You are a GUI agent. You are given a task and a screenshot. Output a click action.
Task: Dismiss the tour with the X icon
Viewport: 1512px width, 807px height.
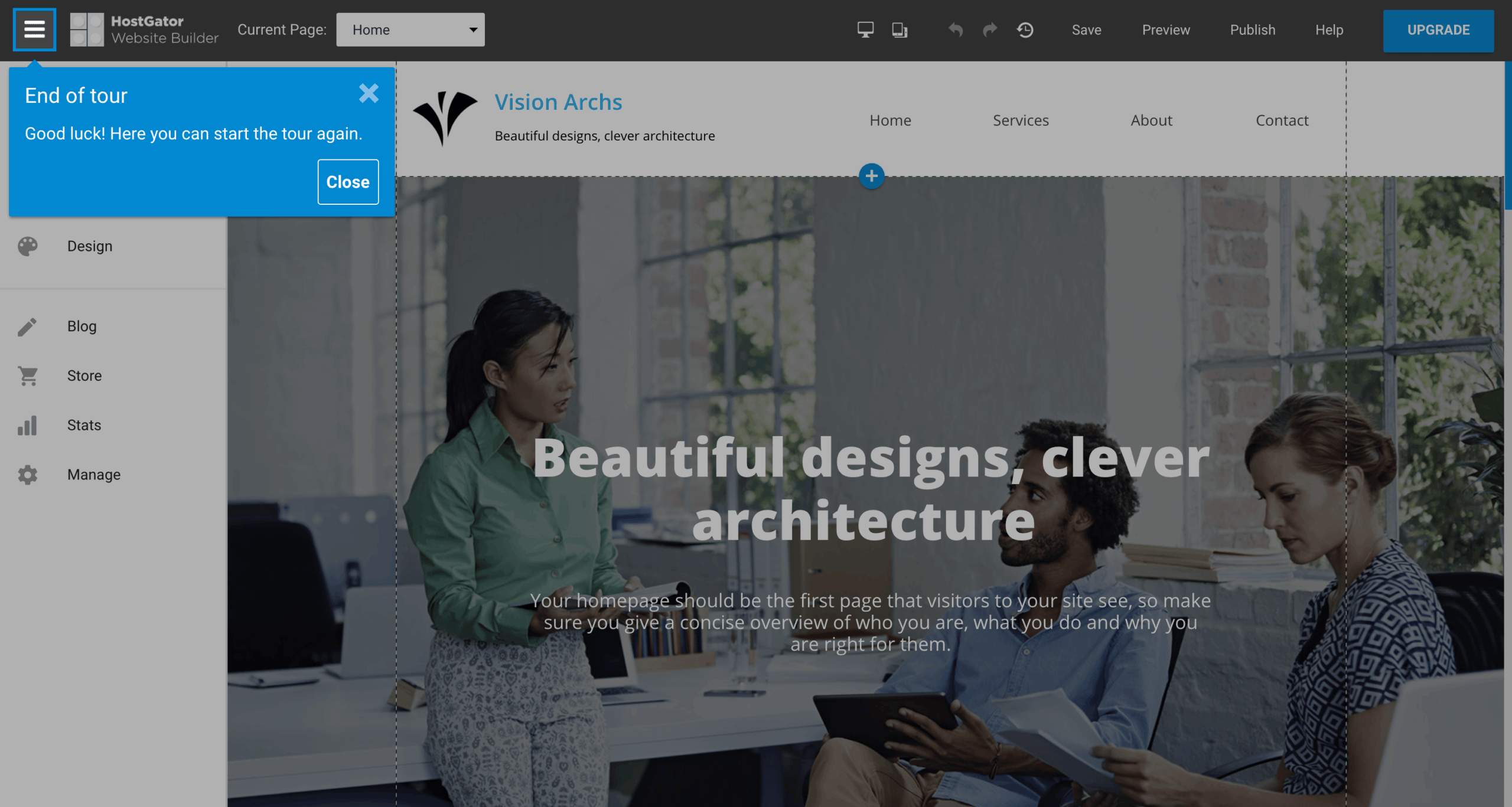369,93
